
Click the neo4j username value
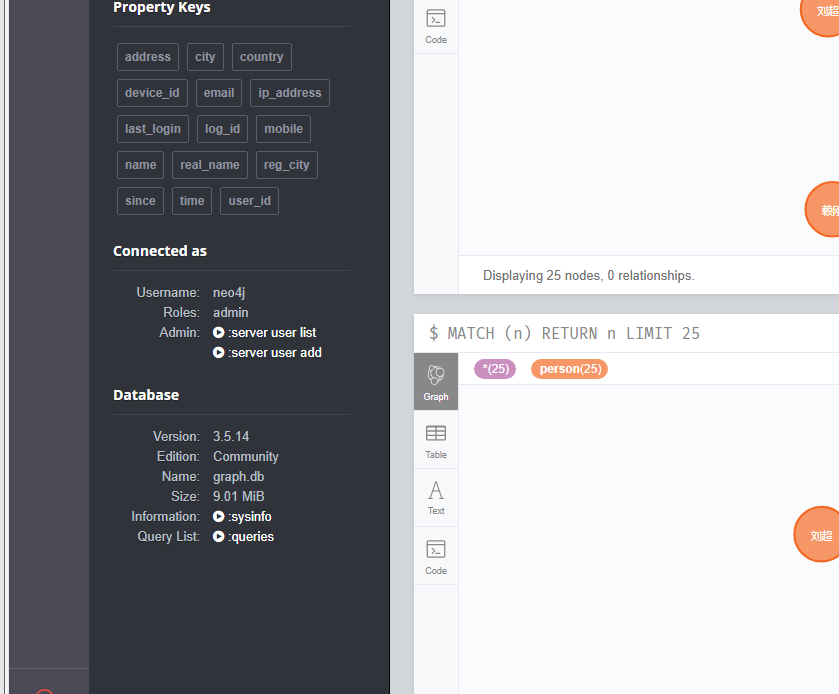pyautogui.click(x=229, y=293)
